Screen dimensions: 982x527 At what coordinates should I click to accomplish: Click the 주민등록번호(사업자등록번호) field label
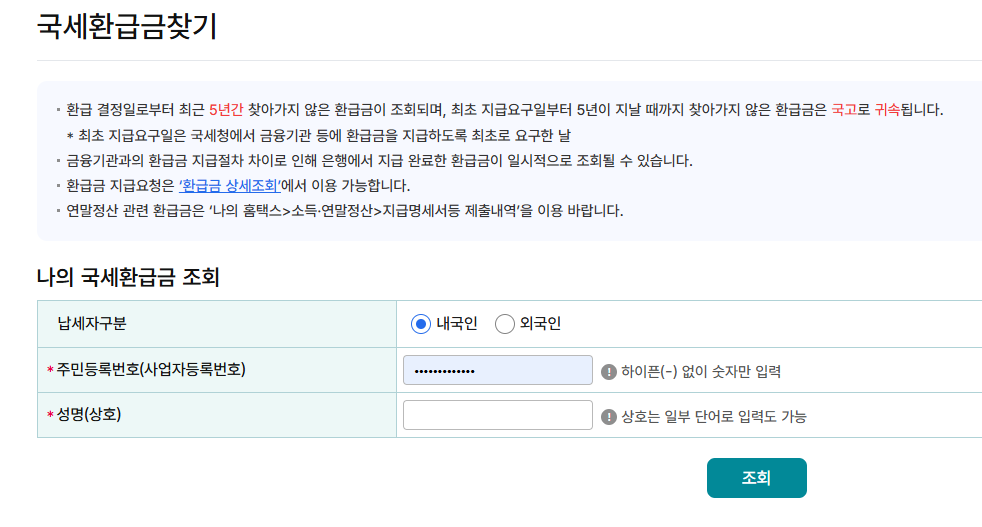151,370
